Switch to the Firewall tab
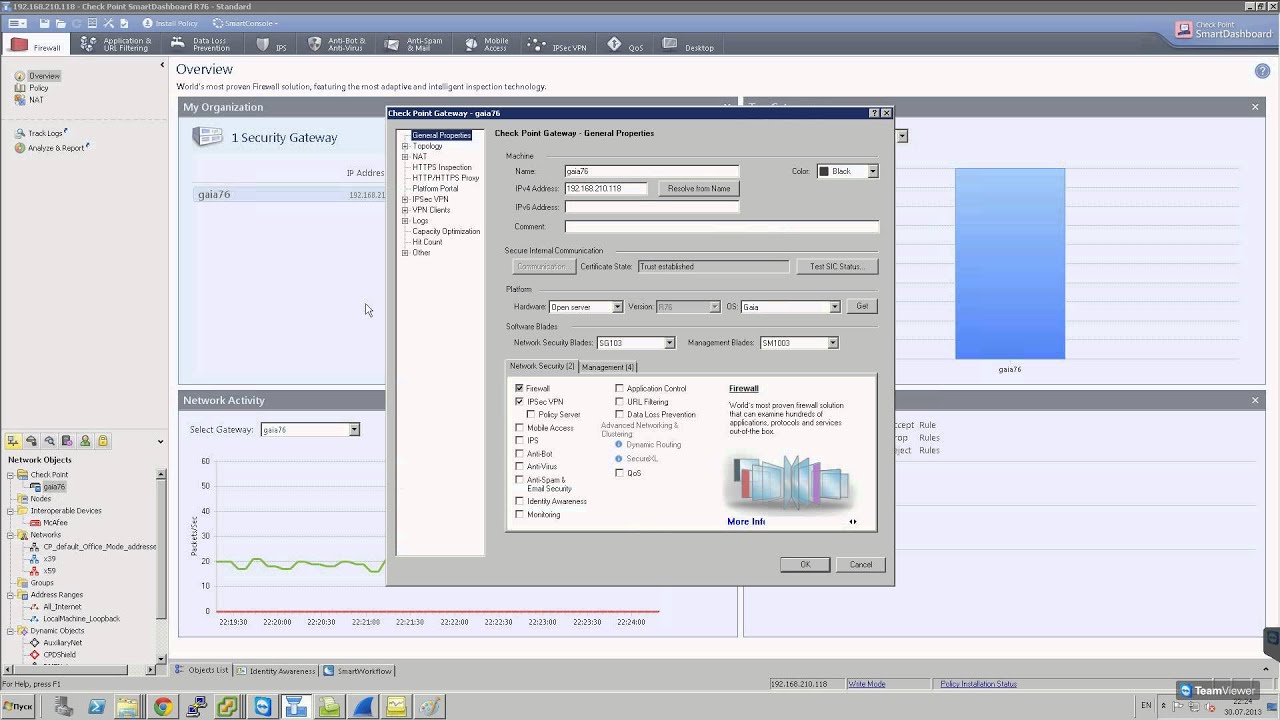Image resolution: width=1280 pixels, height=720 pixels. [x=36, y=46]
